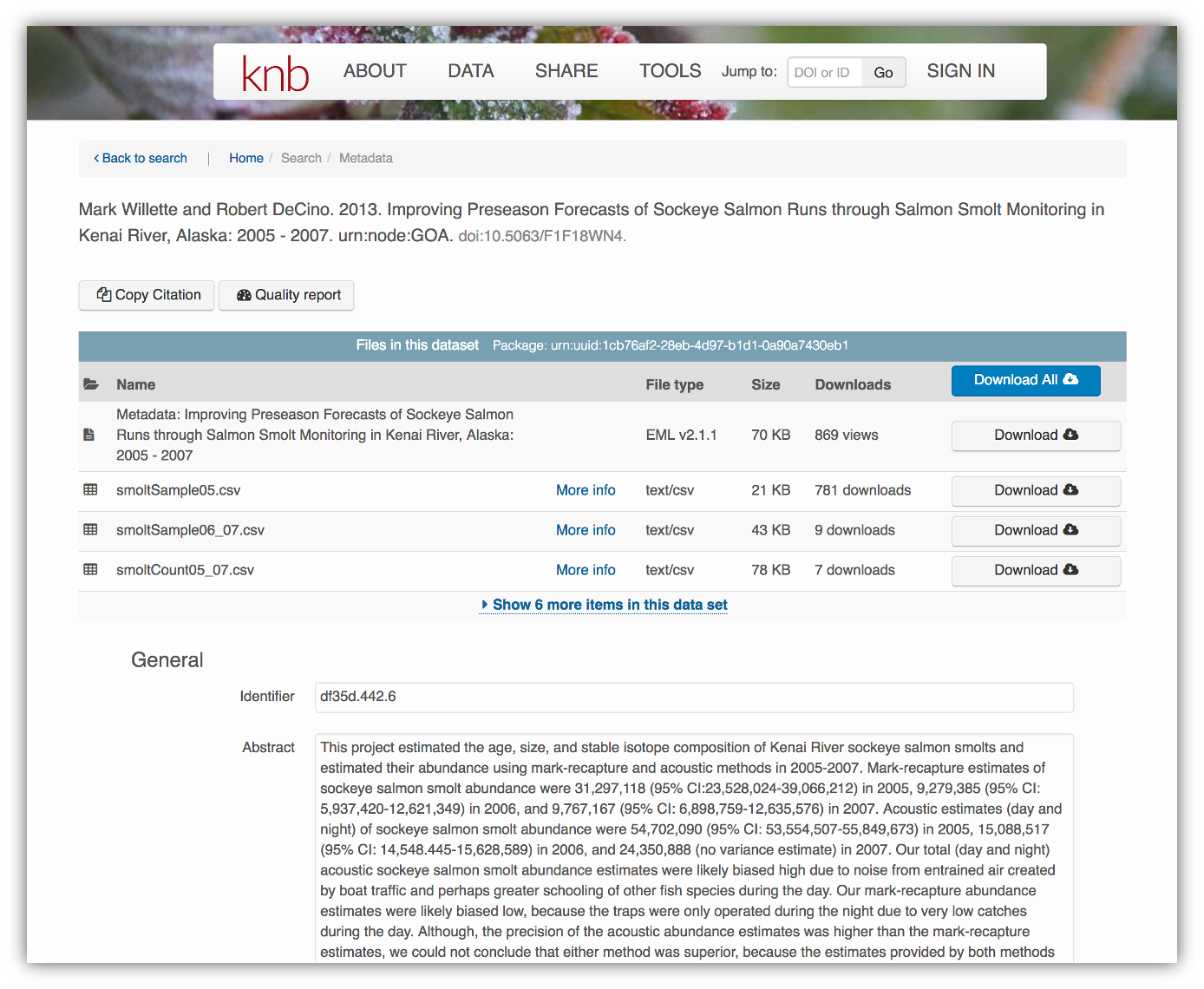Click the table icon beside smoltSample06_07.csv
The width and height of the screenshot is (1204, 989).
(90, 530)
